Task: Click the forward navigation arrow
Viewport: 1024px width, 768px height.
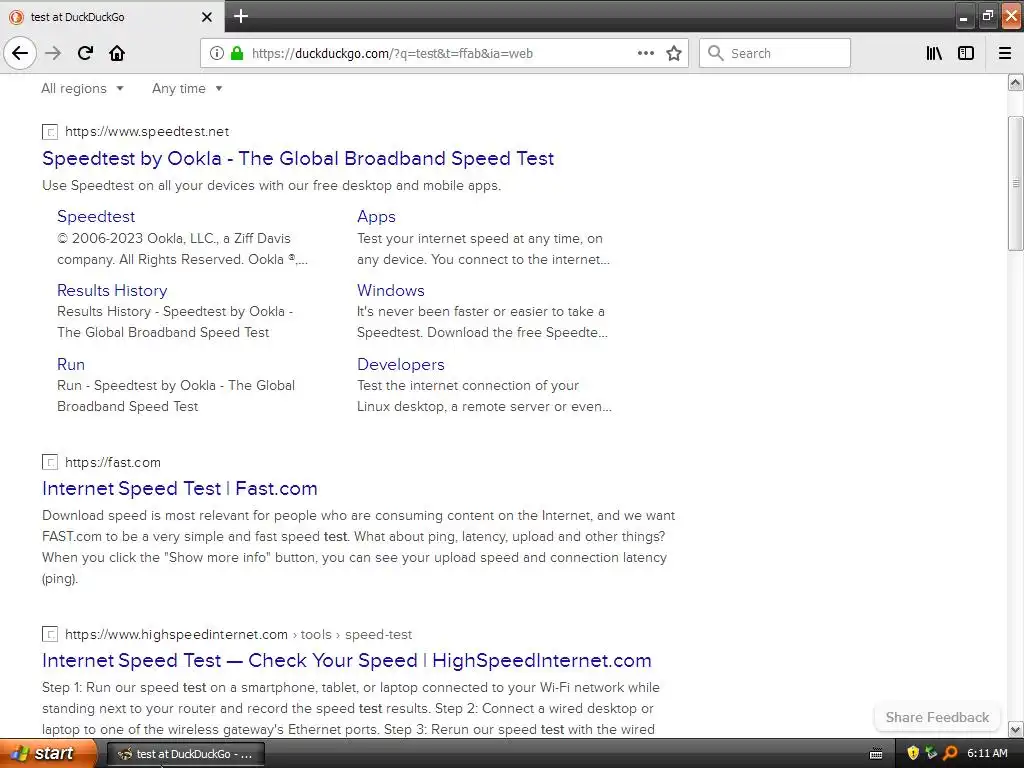Action: point(53,53)
